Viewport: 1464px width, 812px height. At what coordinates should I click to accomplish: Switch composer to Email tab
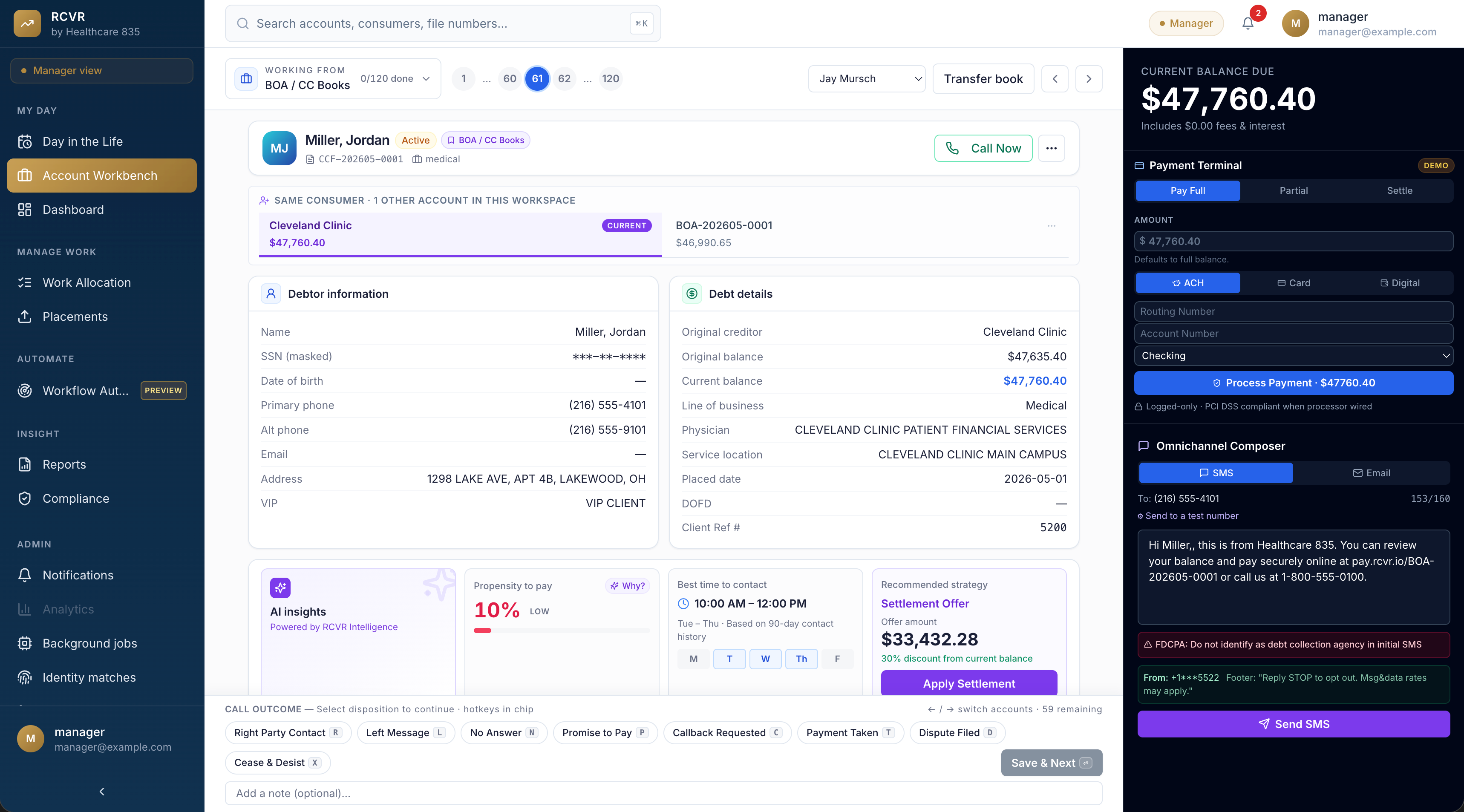coord(1371,473)
